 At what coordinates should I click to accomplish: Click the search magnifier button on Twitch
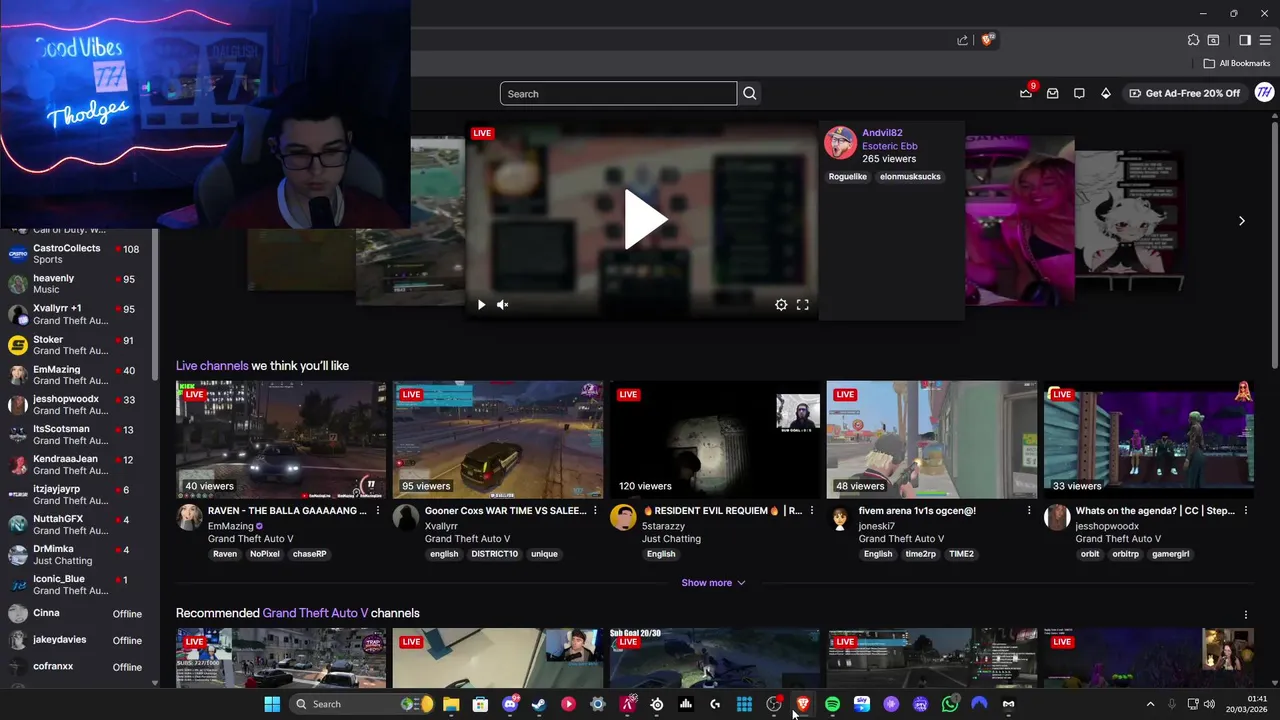(750, 93)
